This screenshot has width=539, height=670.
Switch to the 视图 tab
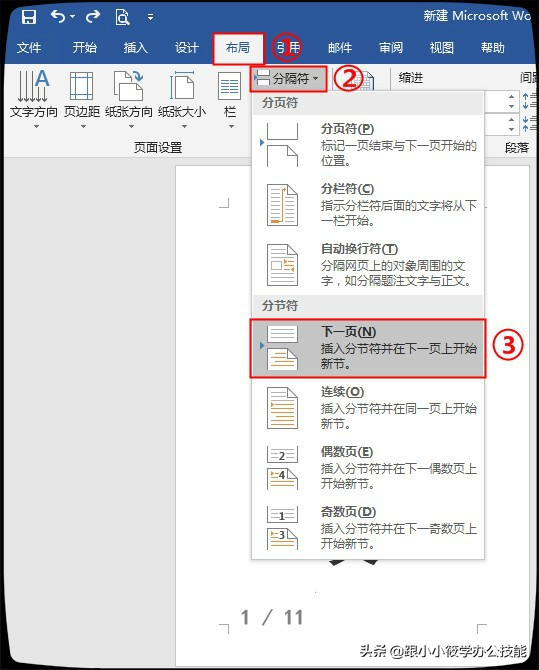click(442, 47)
